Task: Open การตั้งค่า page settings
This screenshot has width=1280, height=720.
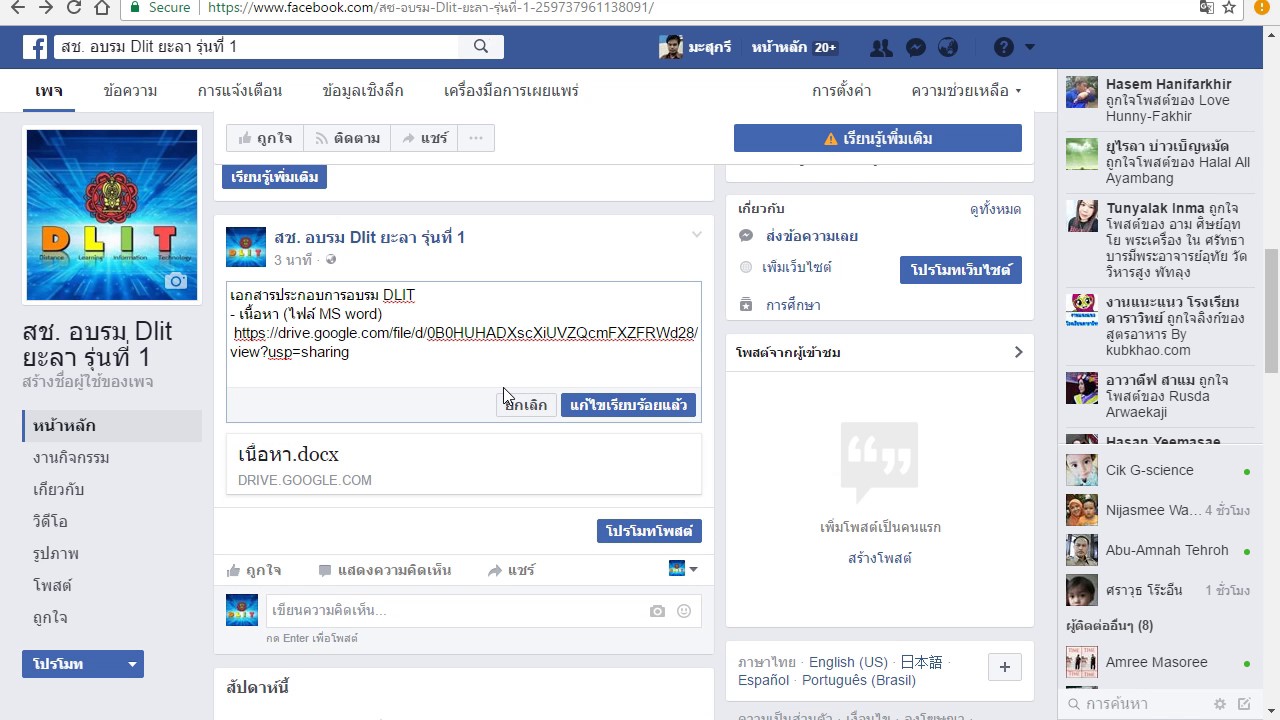Action: (841, 91)
